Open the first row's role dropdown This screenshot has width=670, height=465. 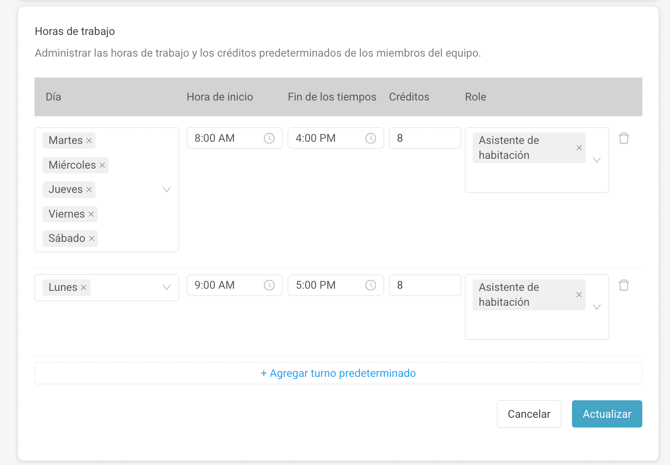(x=597, y=160)
